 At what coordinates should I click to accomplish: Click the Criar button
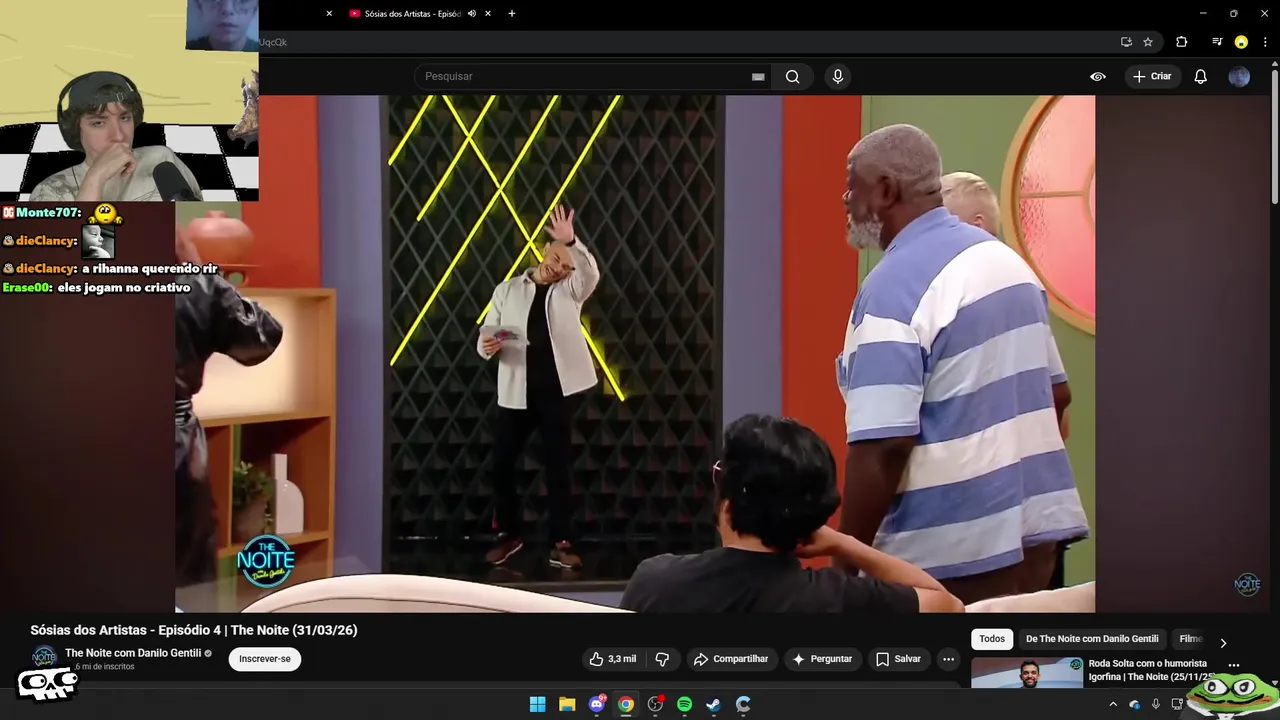[1152, 77]
